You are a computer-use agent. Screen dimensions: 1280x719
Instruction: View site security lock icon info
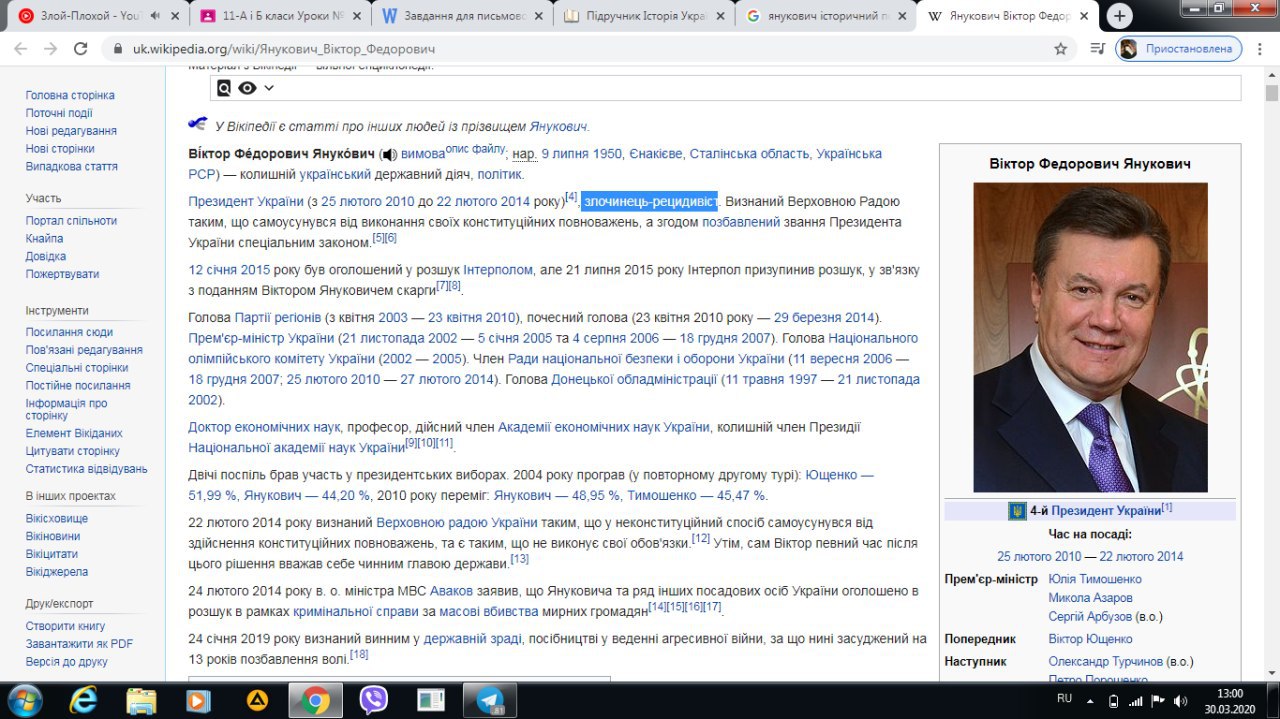118,49
